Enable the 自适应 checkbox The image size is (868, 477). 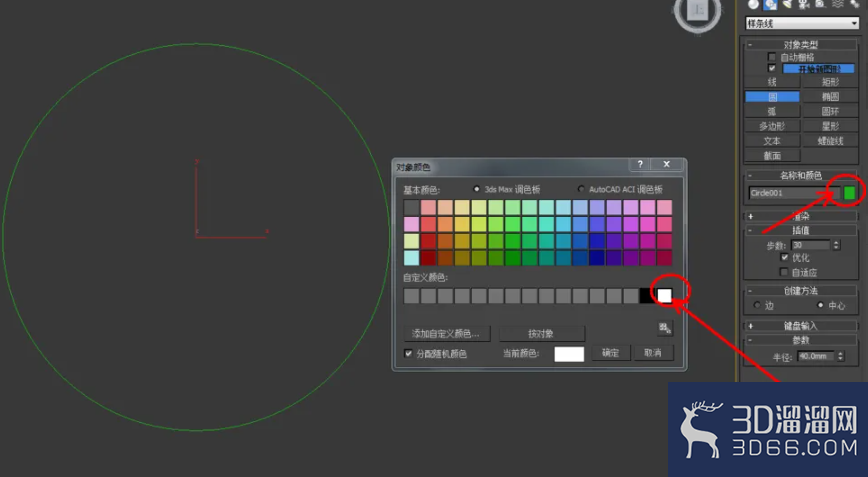[x=784, y=272]
